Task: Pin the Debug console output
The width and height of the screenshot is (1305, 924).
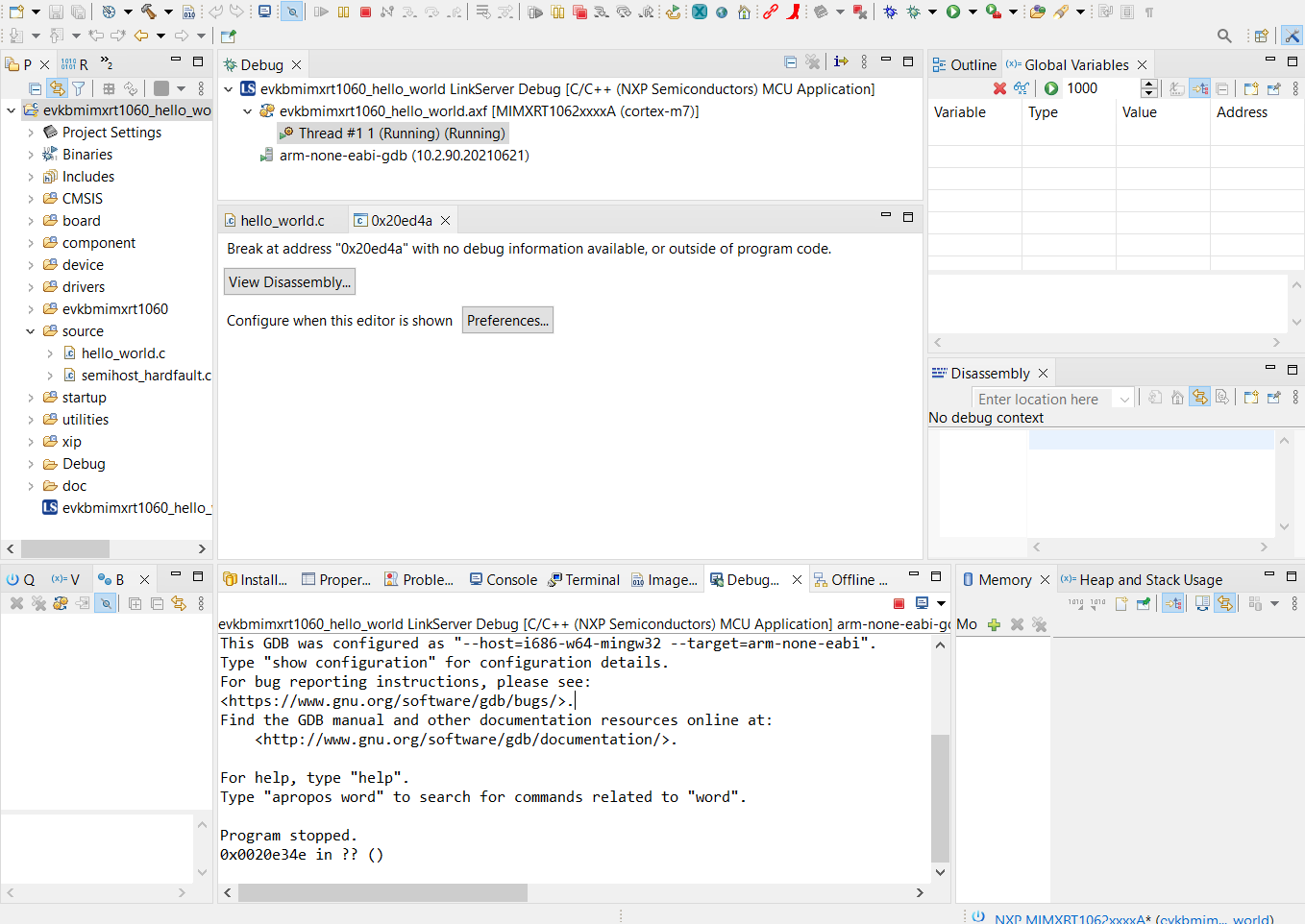Action: 923,603
